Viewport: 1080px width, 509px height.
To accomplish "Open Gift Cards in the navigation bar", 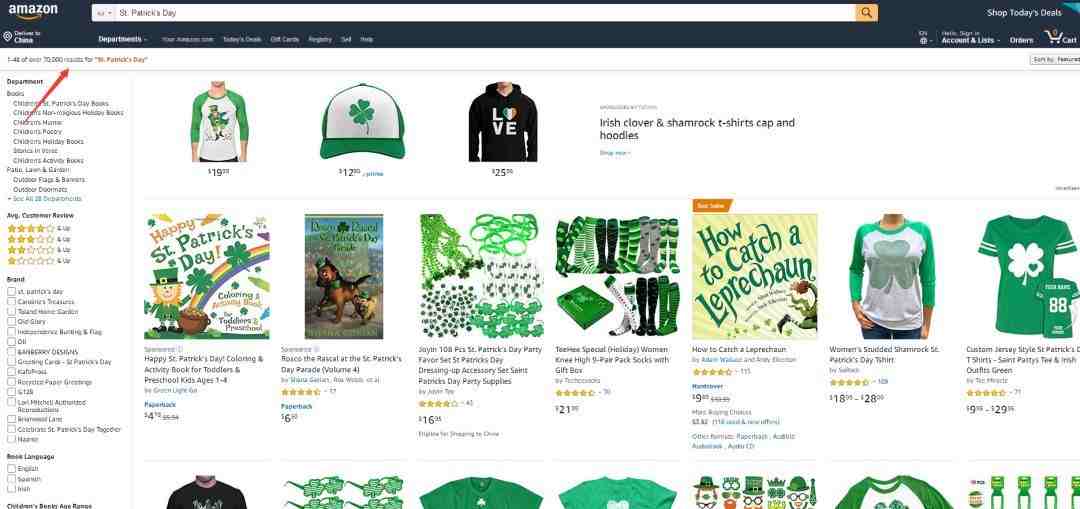I will coord(284,39).
